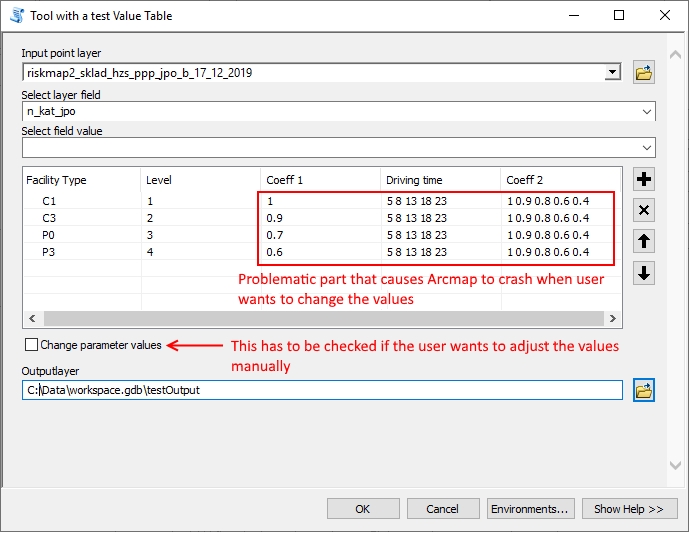The image size is (690, 534).
Task: Browse for Outputlayer location folder icon
Action: pos(643,390)
